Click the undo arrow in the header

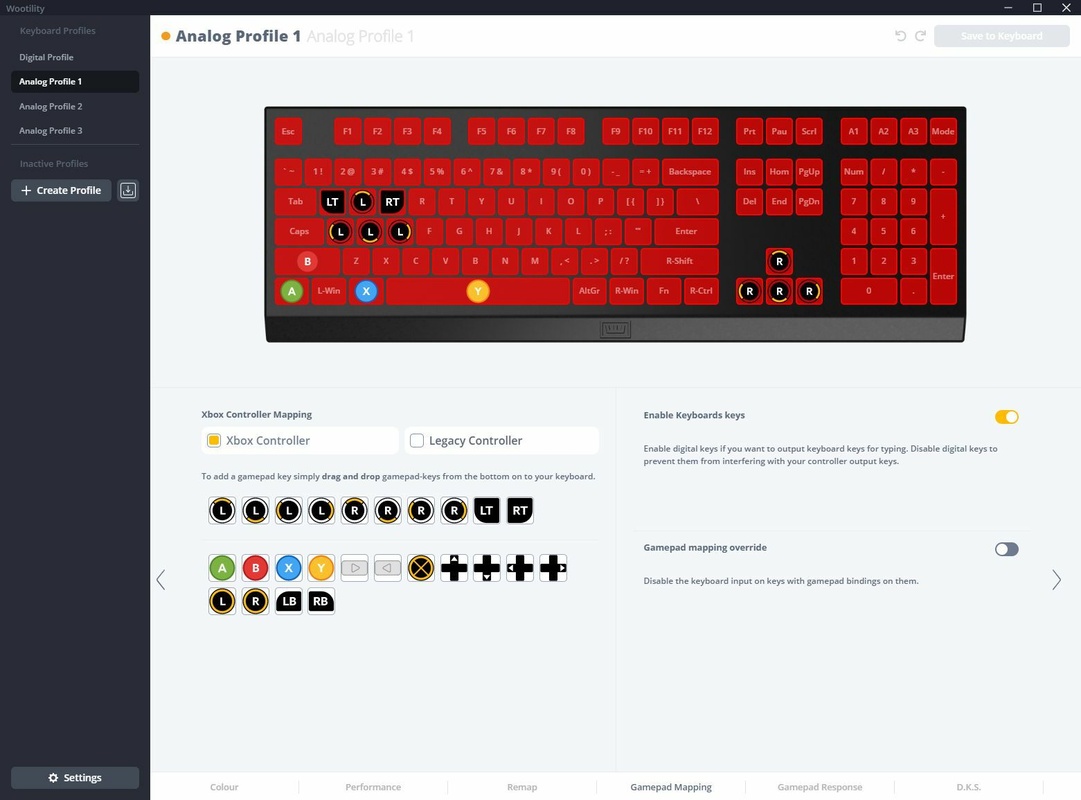point(899,35)
